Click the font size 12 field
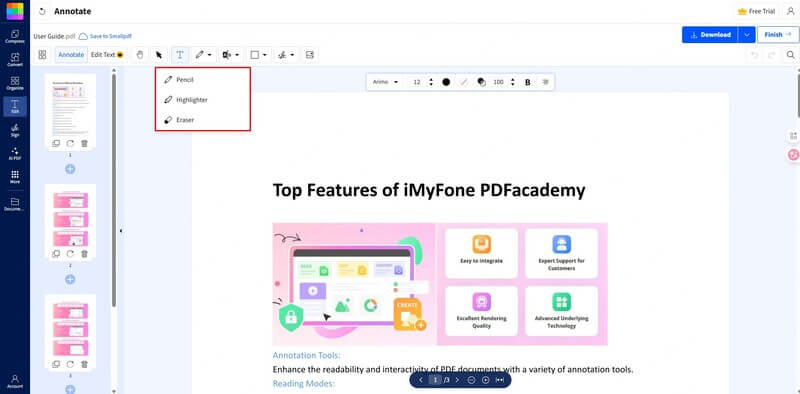Screen dimensions: 800x394 click(417, 82)
